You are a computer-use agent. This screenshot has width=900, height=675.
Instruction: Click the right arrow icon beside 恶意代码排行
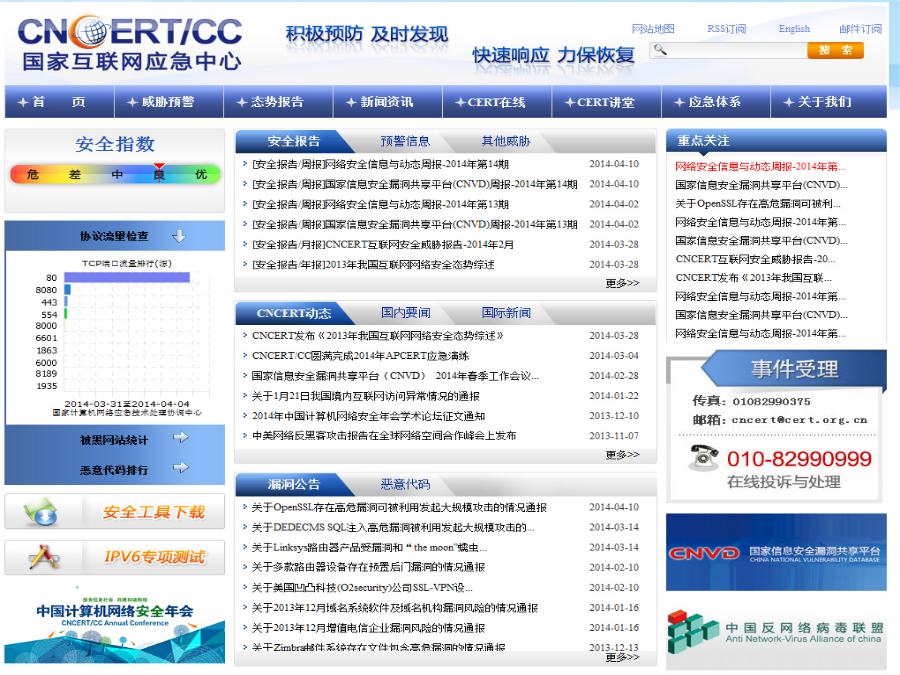(x=181, y=468)
